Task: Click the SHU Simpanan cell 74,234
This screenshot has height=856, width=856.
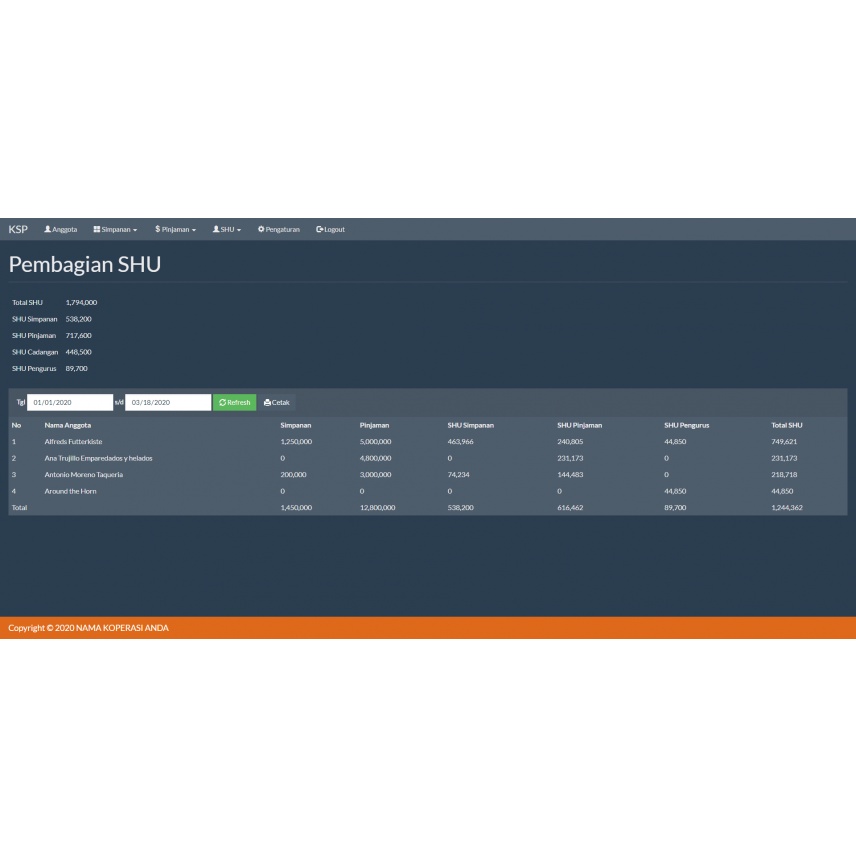Action: coord(459,474)
